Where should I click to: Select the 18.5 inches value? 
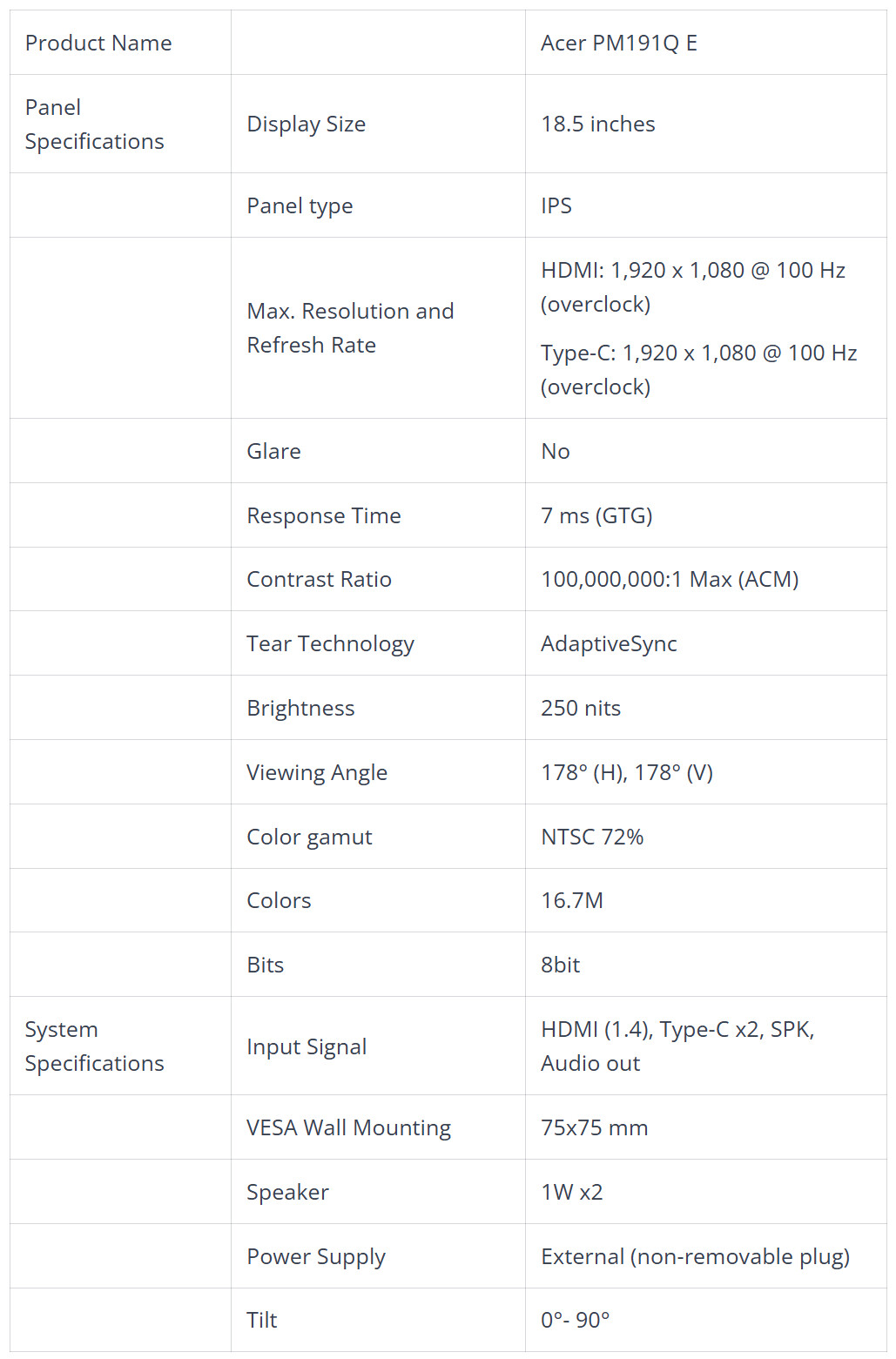coord(598,124)
